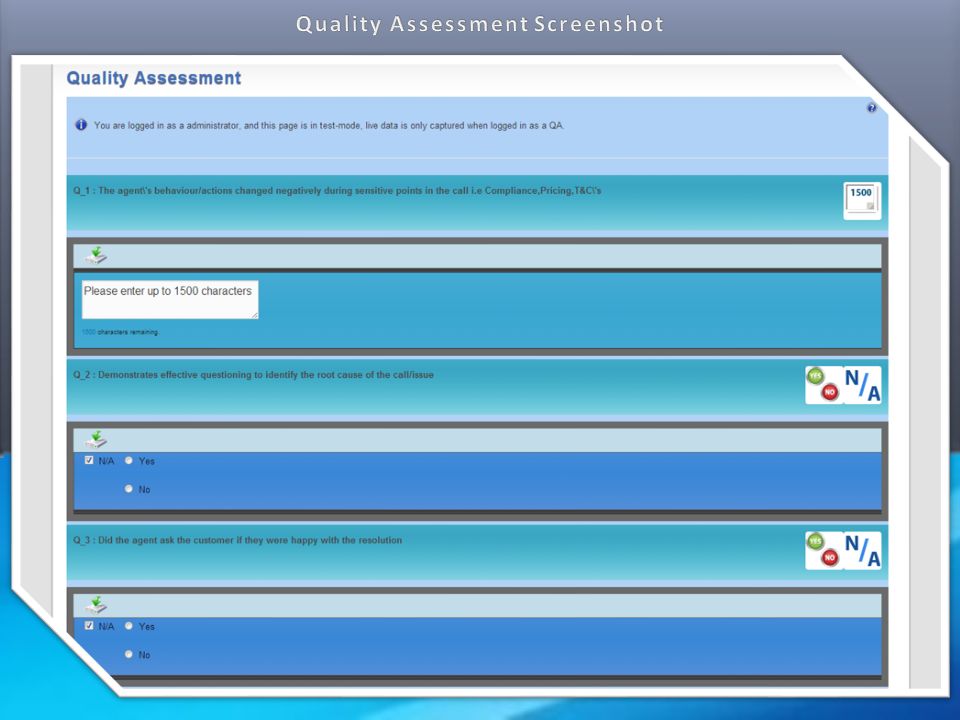Select the Yes radio button under Q_3
Screen dimensions: 960x720
(x=129, y=626)
